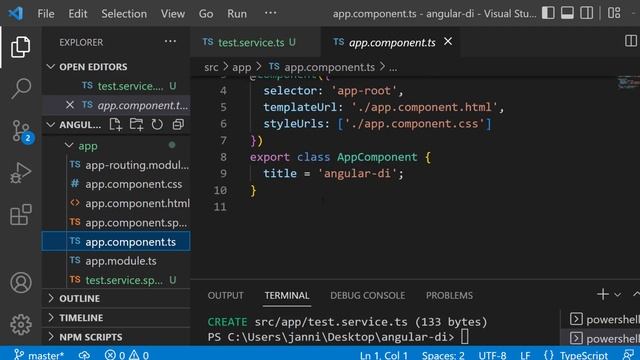Open the Customize Layout icon
Viewport: 640px width, 360px height.
coord(614,13)
